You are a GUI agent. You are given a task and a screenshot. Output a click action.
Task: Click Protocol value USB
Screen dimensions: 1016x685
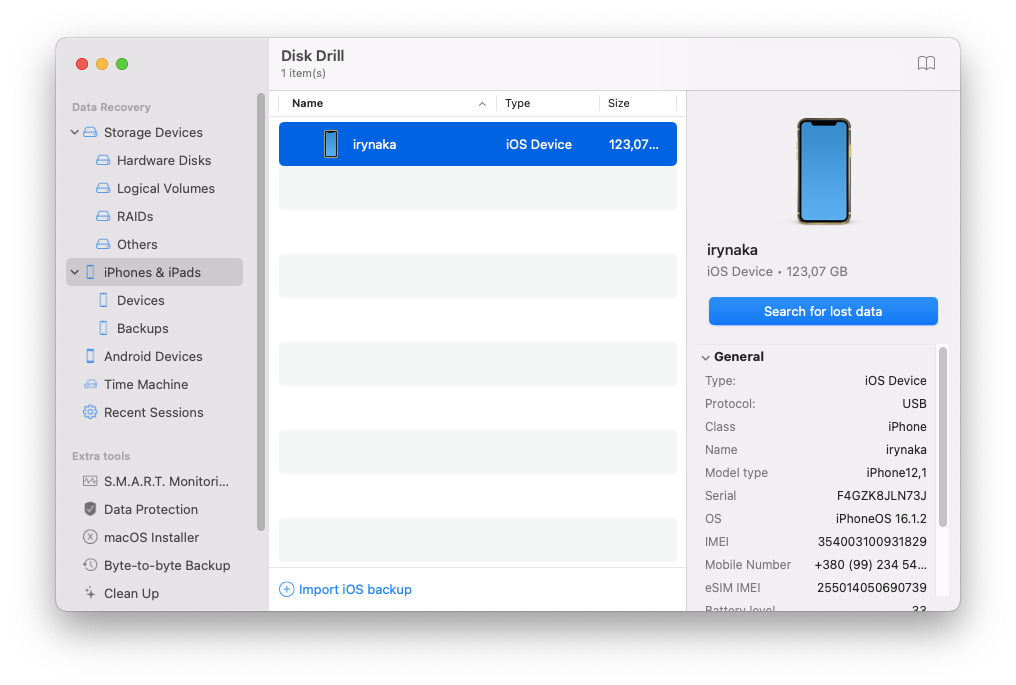pyautogui.click(x=914, y=403)
